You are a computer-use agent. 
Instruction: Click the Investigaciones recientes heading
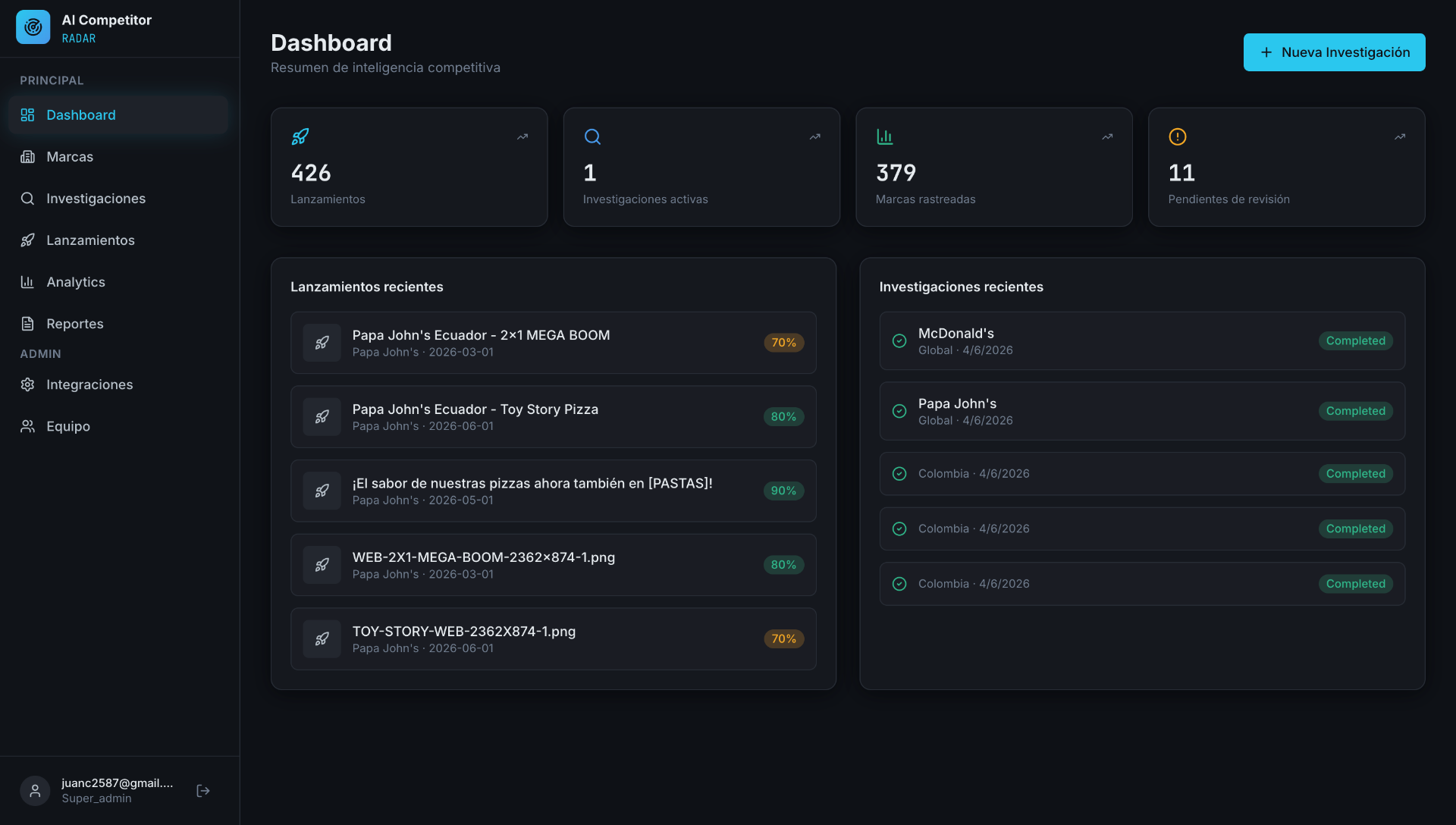click(x=962, y=287)
